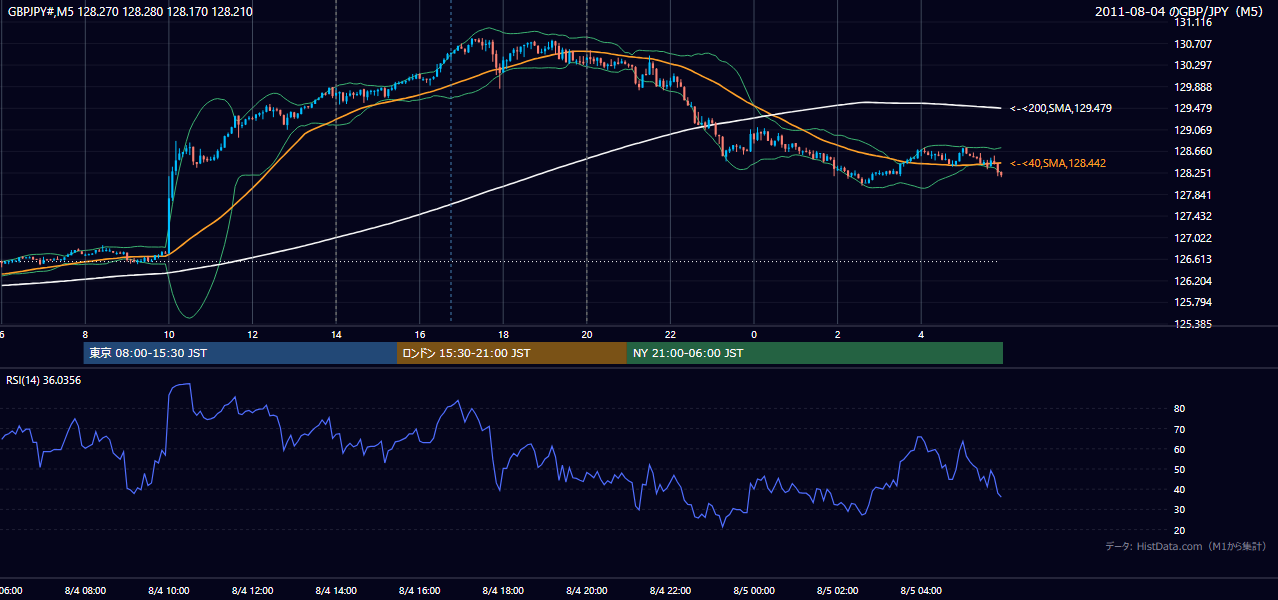
Task: Click price axis value 129.069
Action: pos(1193,130)
